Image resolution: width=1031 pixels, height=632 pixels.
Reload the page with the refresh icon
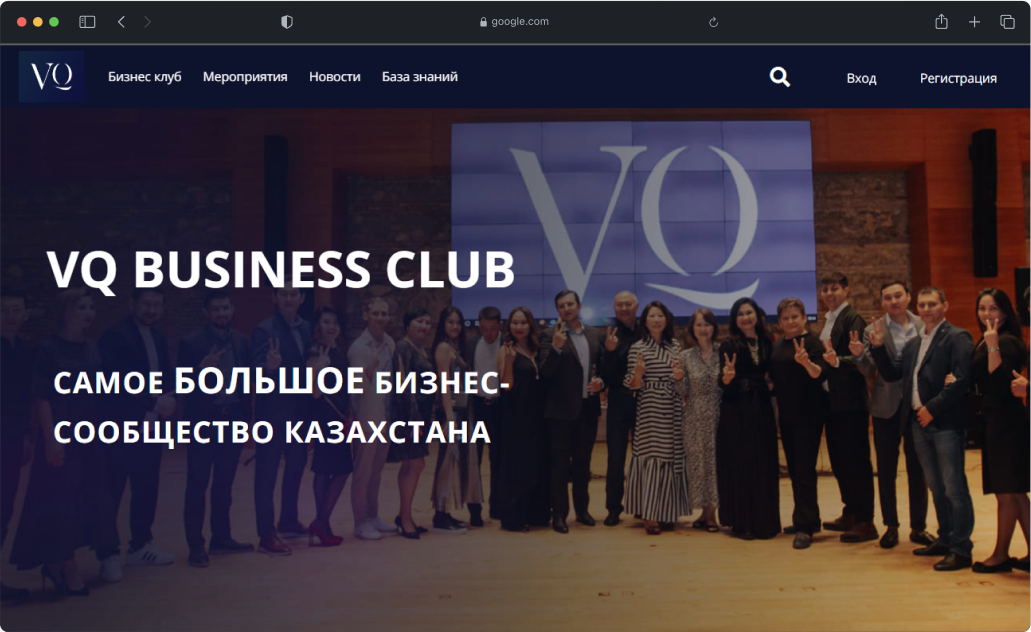[x=713, y=22]
